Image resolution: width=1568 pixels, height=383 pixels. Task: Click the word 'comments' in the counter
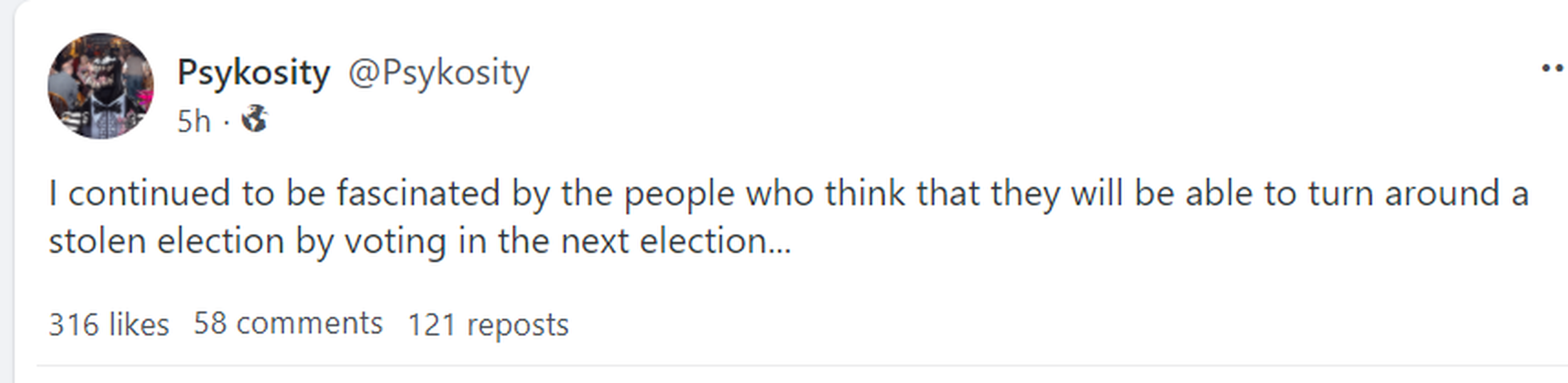pos(309,323)
